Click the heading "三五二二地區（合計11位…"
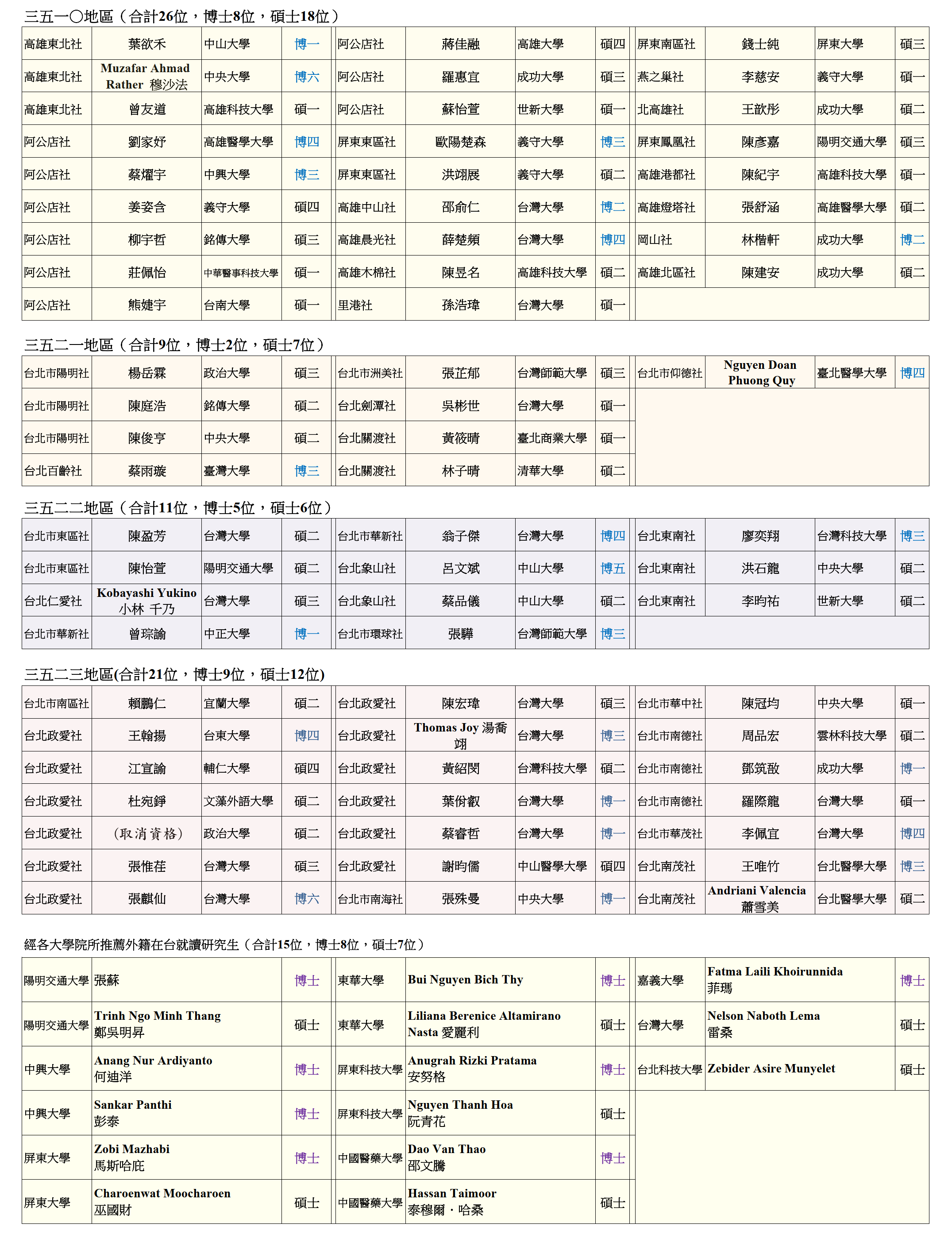The image size is (952, 1258). pyautogui.click(x=178, y=507)
